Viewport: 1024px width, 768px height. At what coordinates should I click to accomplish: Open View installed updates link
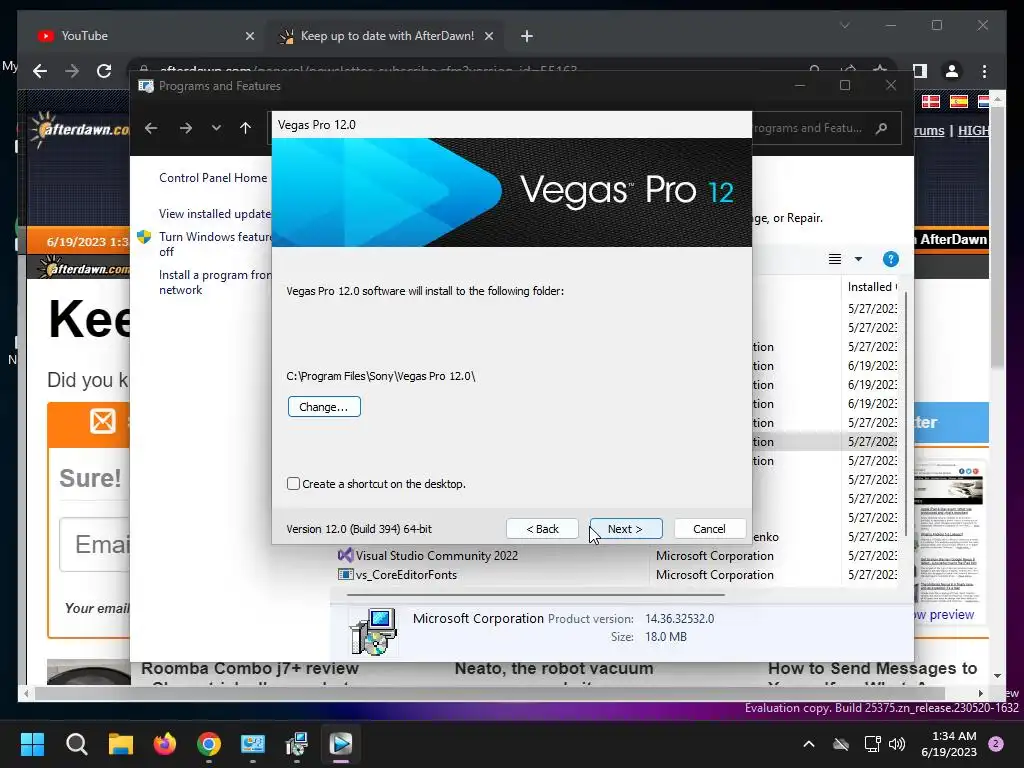[x=215, y=214]
